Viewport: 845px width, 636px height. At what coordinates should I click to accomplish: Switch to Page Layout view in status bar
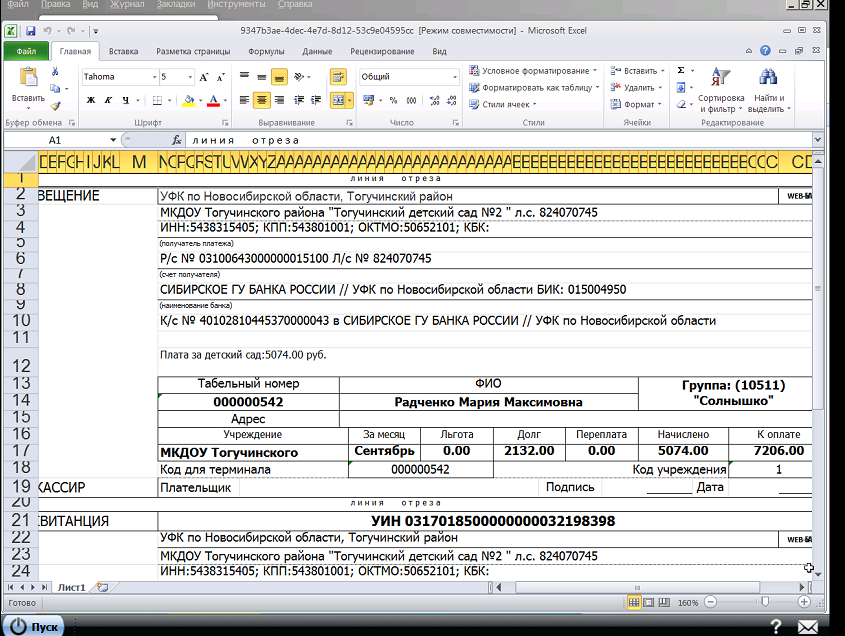649,603
